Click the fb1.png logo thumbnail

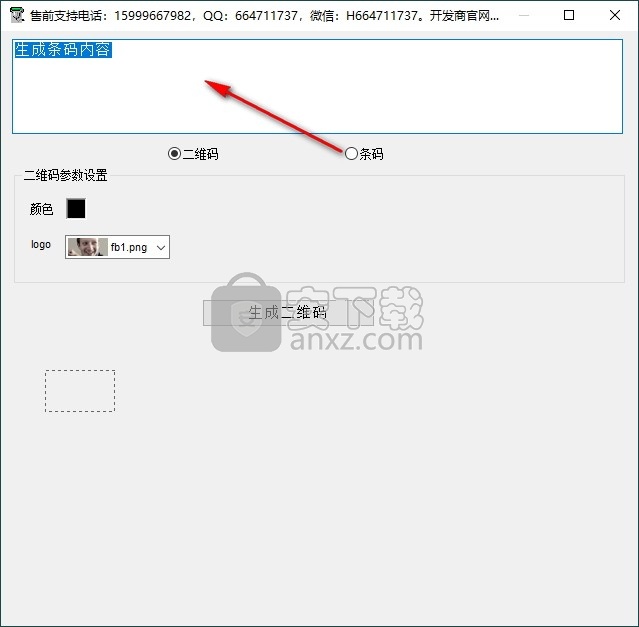(88, 247)
